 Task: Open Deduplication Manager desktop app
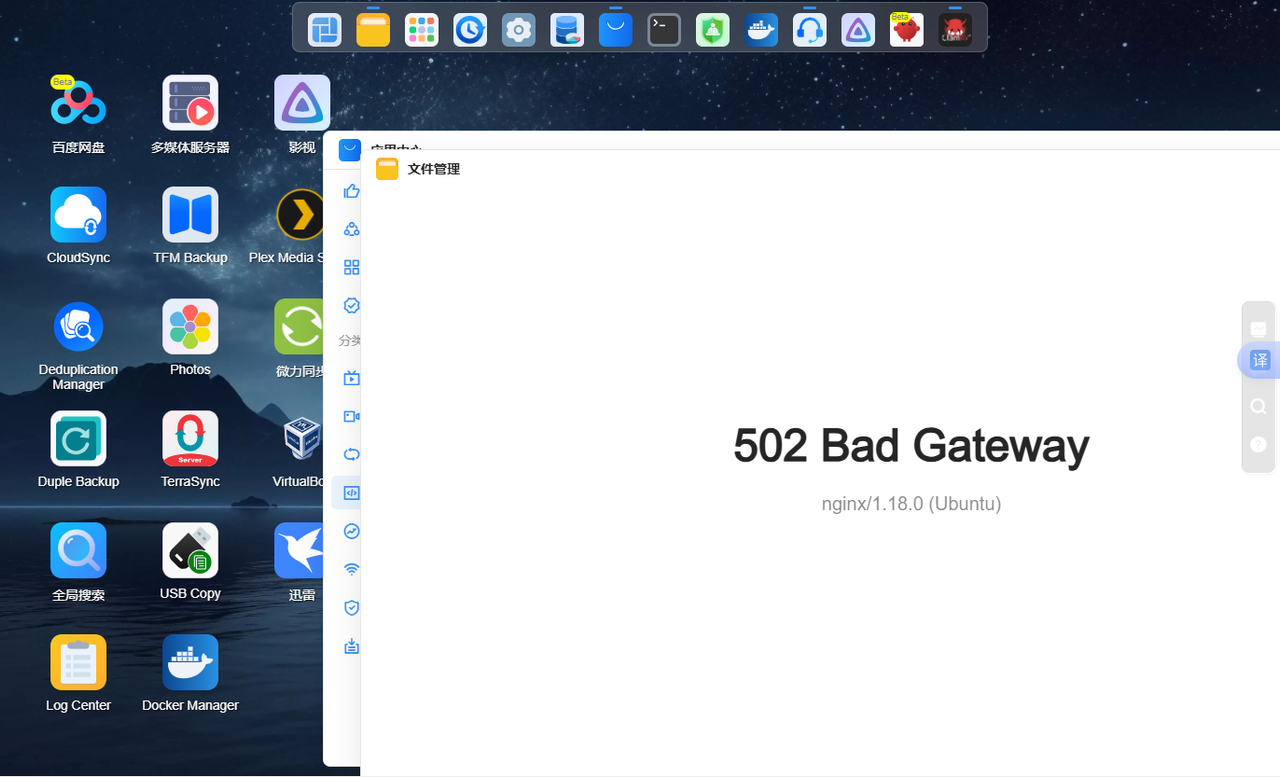(78, 326)
